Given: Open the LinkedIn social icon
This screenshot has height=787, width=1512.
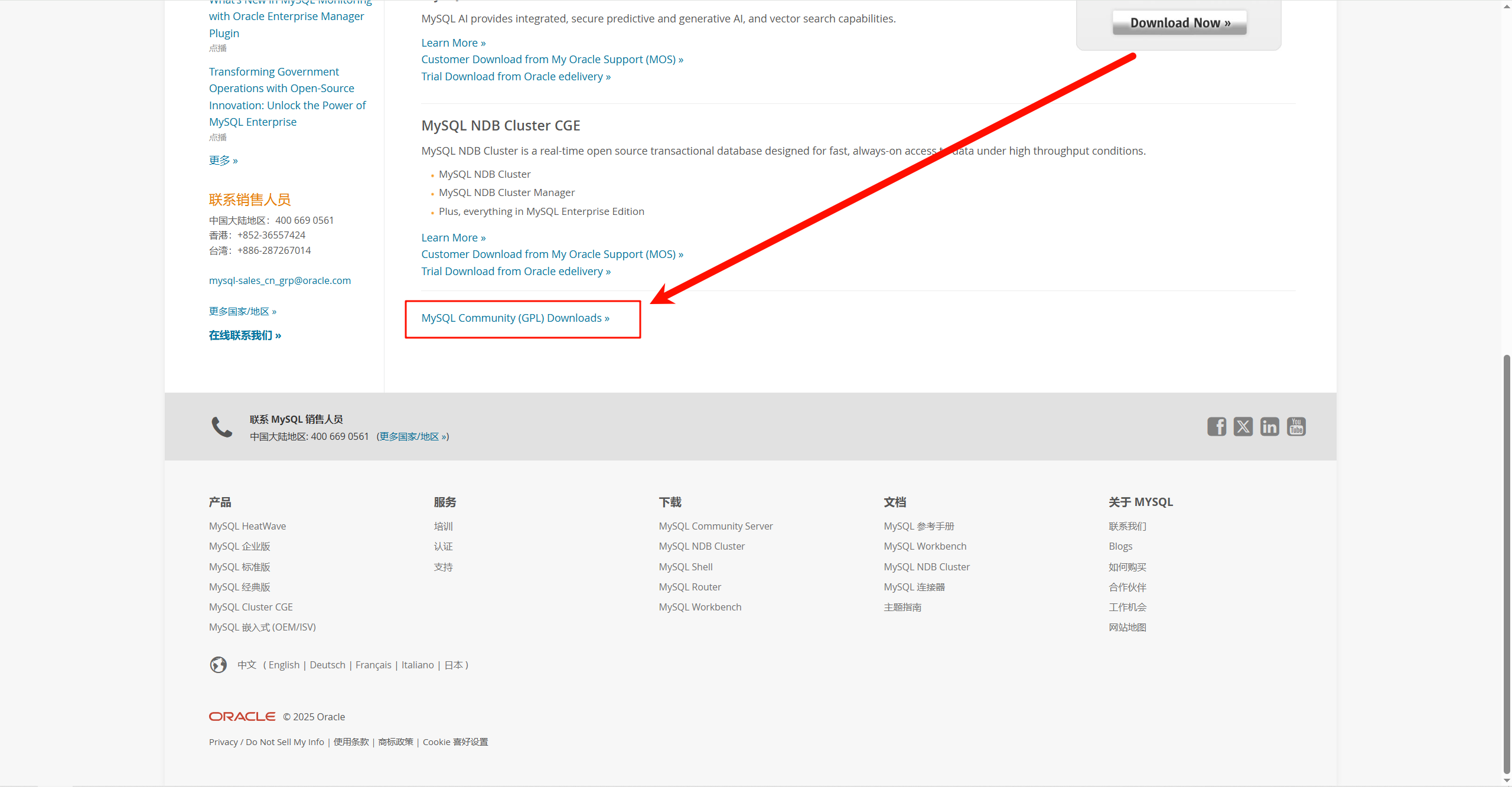Looking at the screenshot, I should pyautogui.click(x=1269, y=426).
